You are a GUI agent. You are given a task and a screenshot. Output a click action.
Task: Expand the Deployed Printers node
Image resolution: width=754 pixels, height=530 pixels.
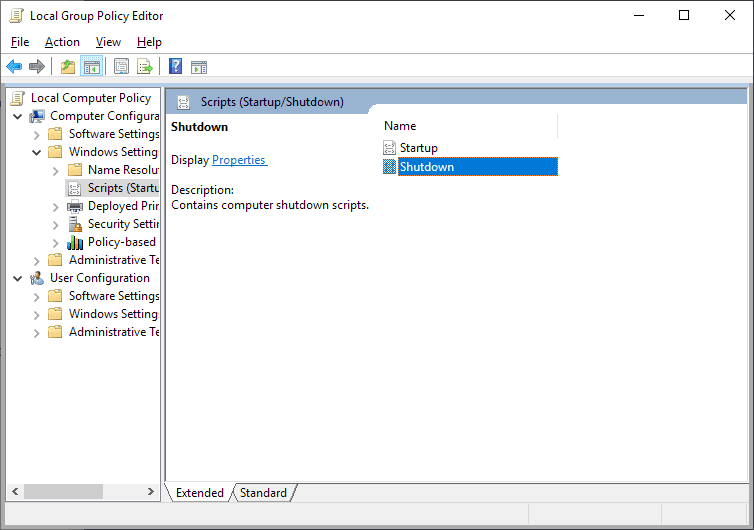point(56,207)
